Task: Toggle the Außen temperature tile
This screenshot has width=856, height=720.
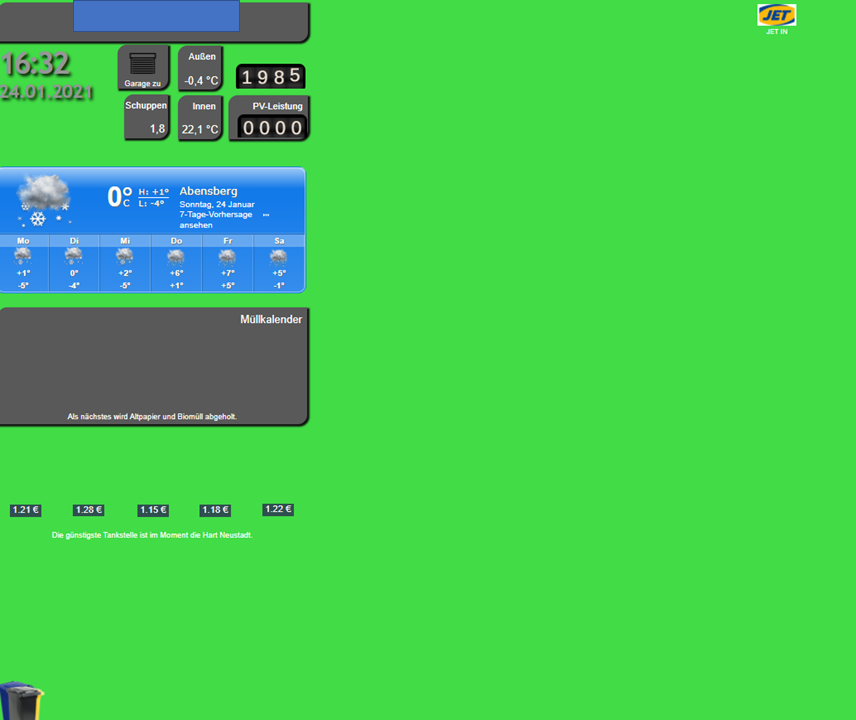Action: [x=200, y=67]
